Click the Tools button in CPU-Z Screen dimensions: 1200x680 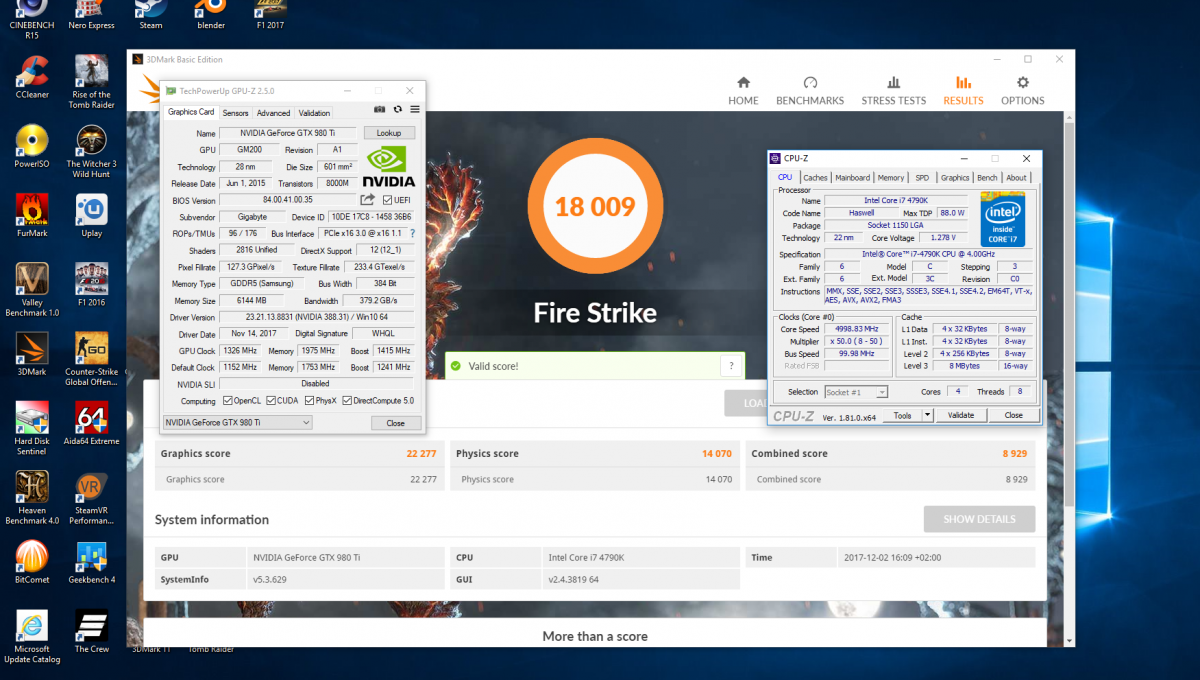(902, 415)
